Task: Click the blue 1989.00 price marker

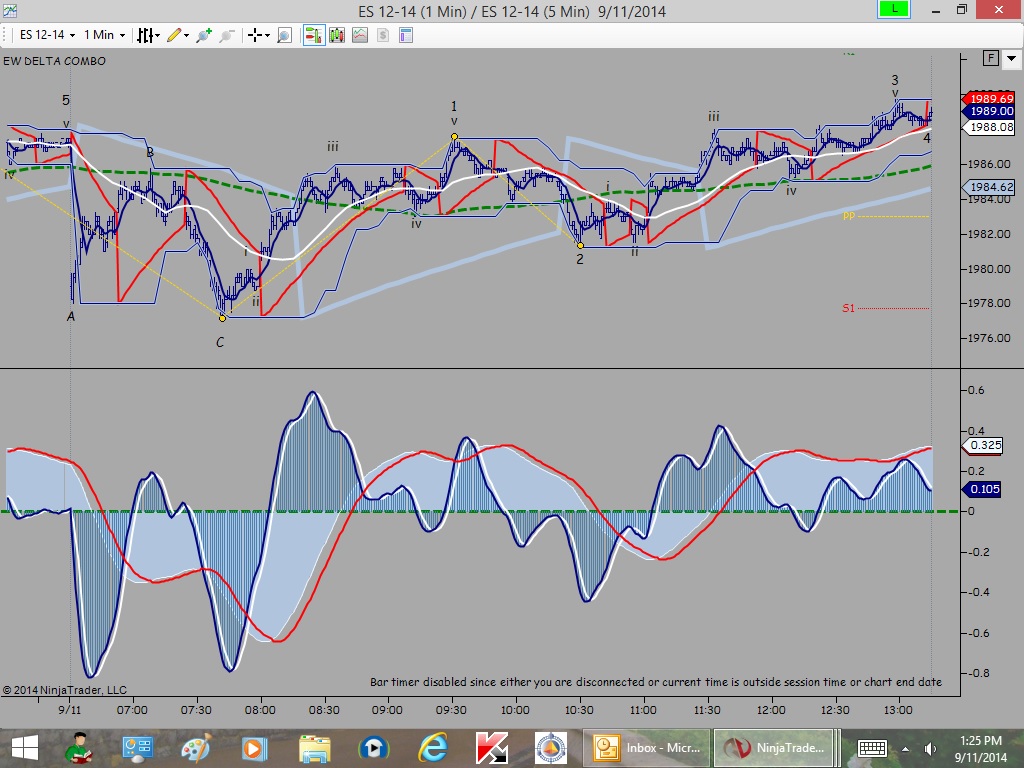Action: 989,111
